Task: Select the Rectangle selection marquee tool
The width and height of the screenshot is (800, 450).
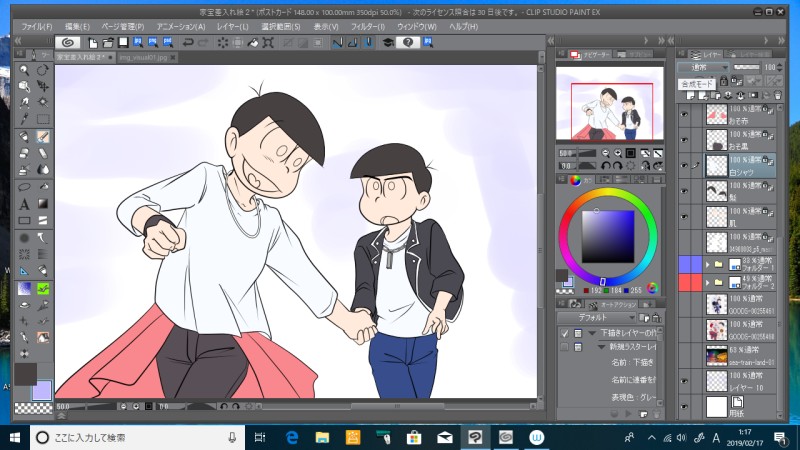Action: click(43, 119)
